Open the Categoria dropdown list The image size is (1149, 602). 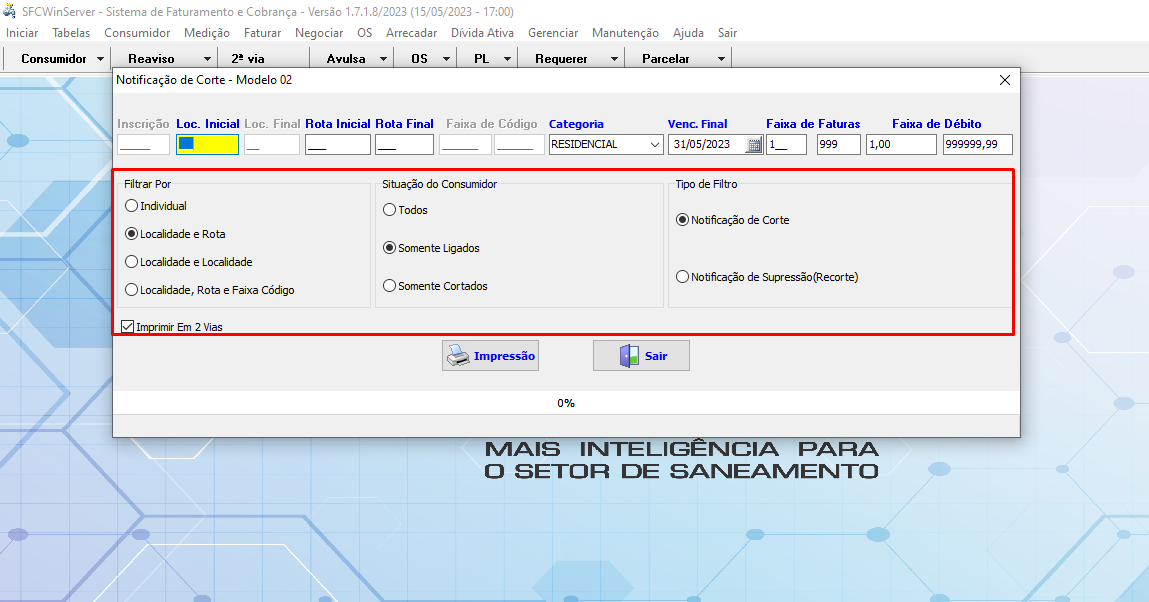pyautogui.click(x=655, y=145)
